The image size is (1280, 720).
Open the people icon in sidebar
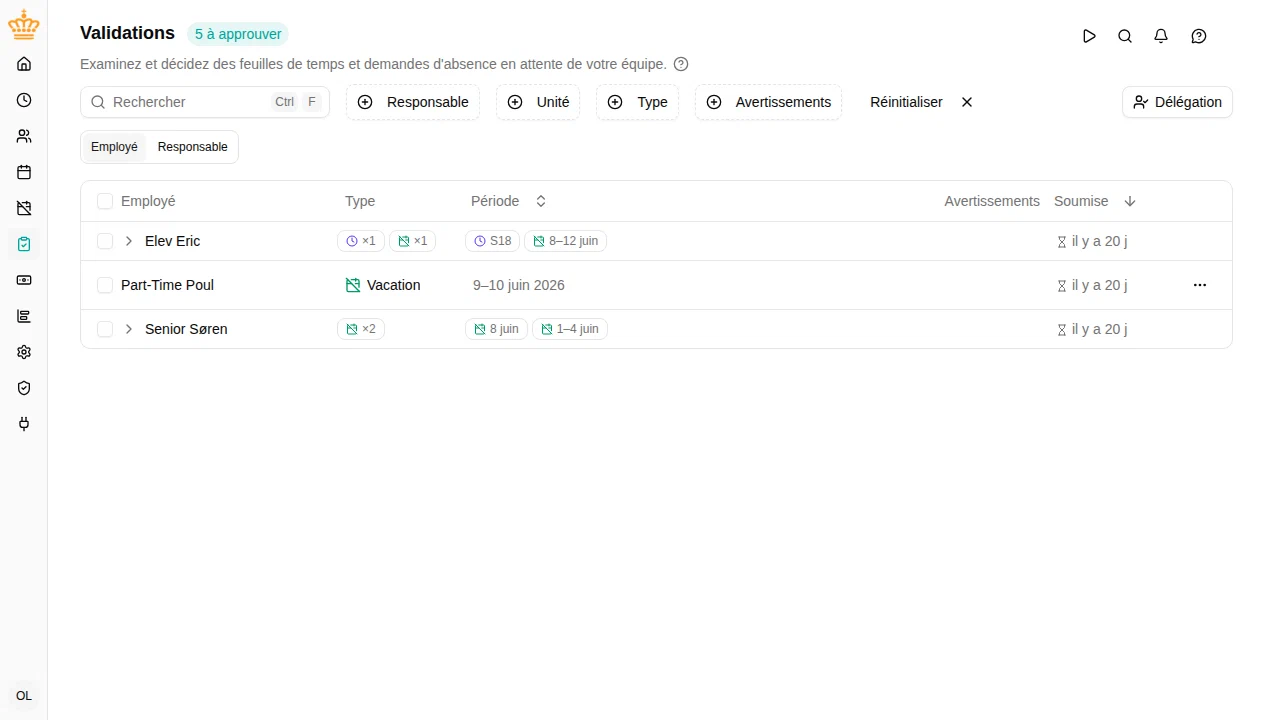click(24, 136)
